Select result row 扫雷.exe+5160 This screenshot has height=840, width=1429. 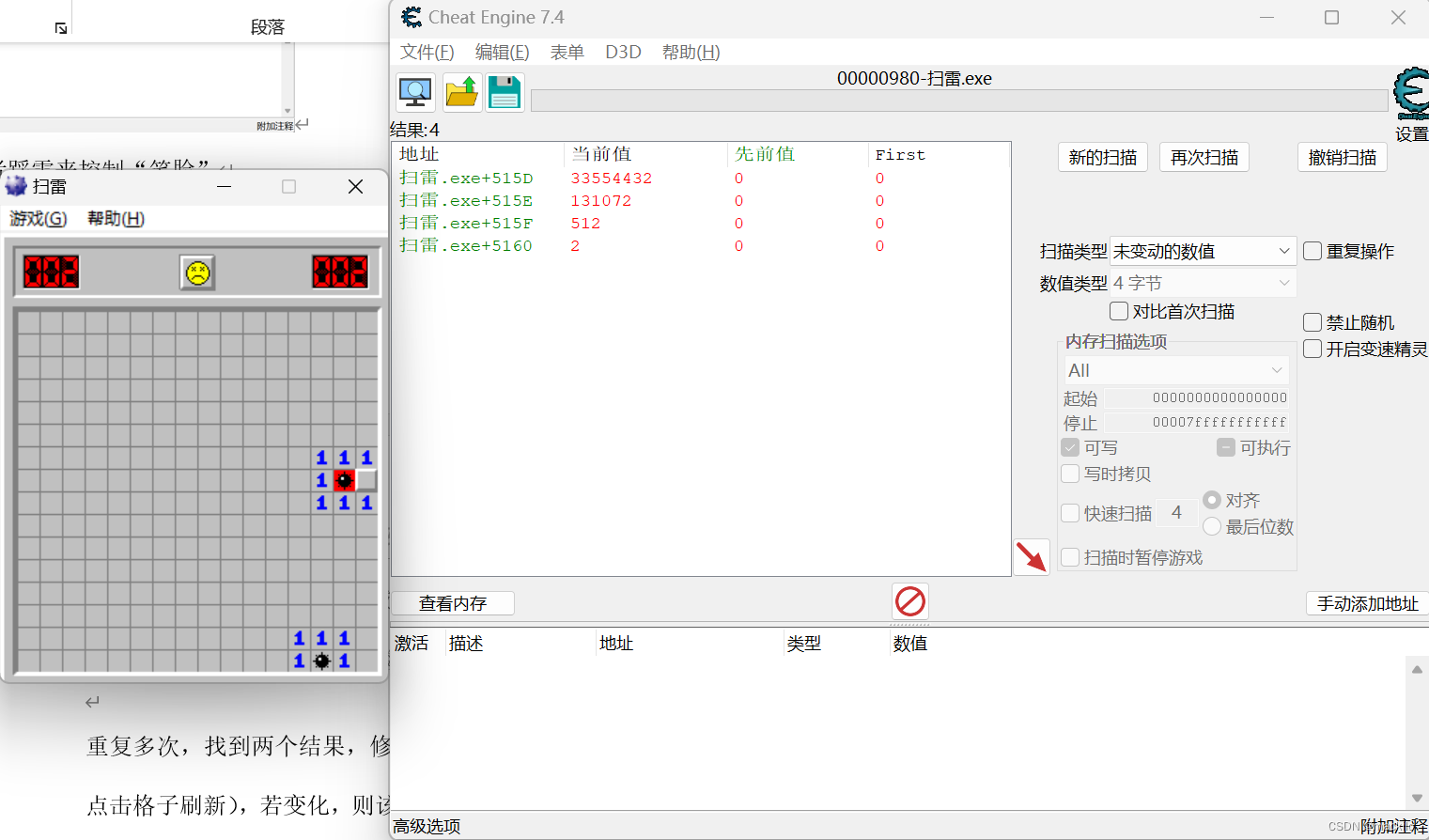pyautogui.click(x=701, y=245)
